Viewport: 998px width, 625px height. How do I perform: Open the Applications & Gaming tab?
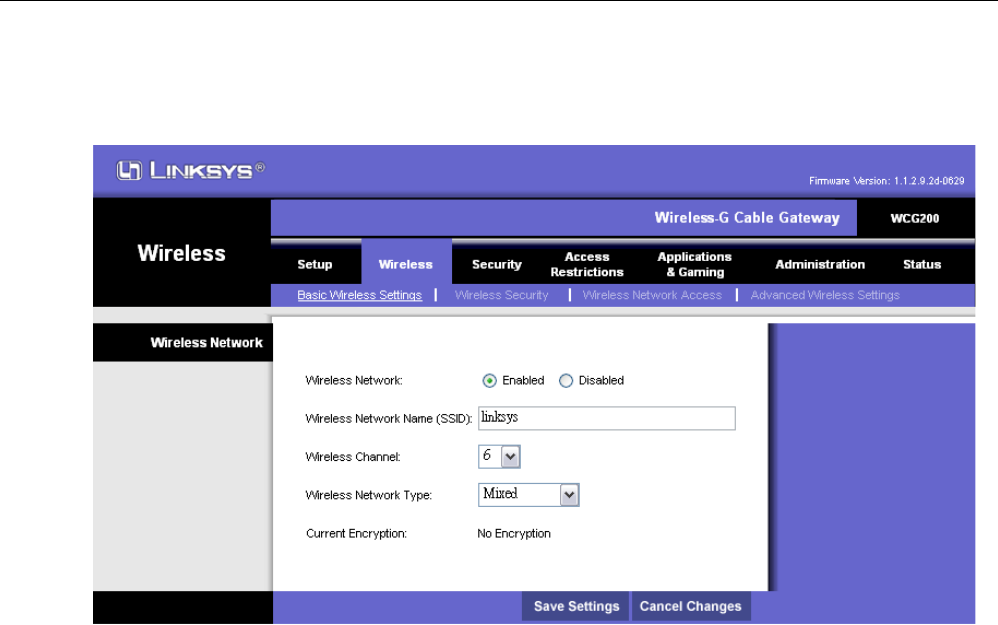point(694,264)
